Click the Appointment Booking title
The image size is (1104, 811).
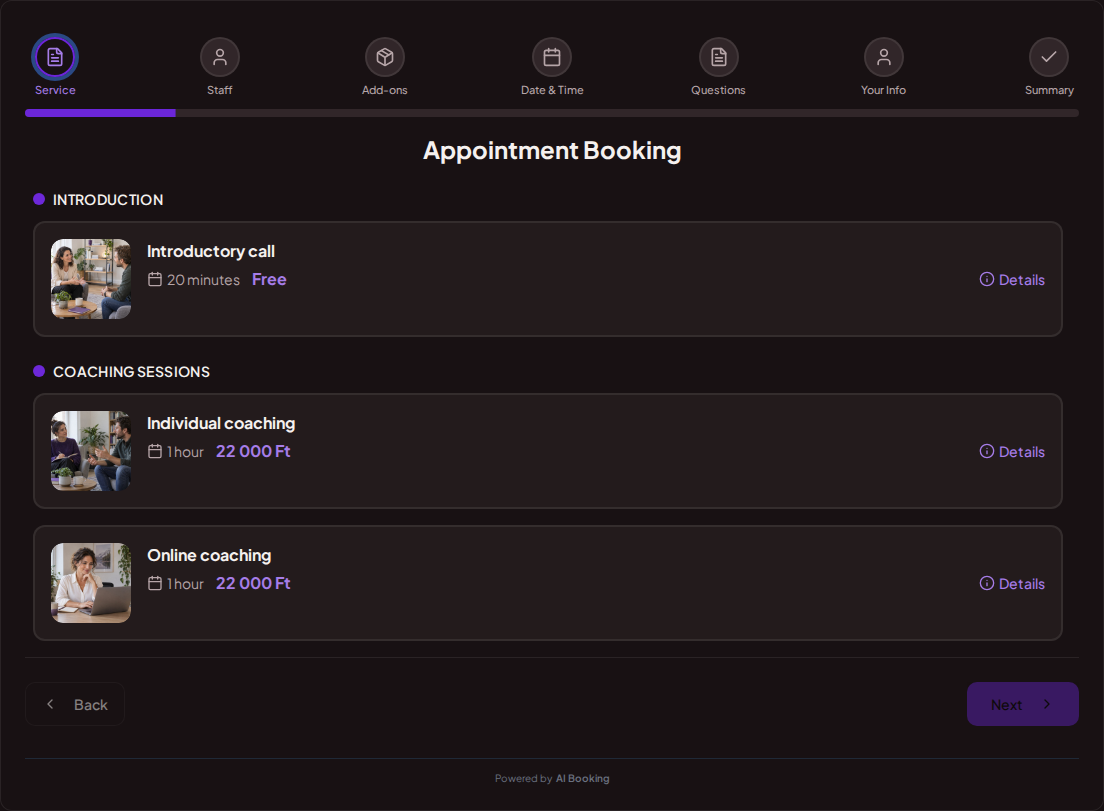click(552, 151)
